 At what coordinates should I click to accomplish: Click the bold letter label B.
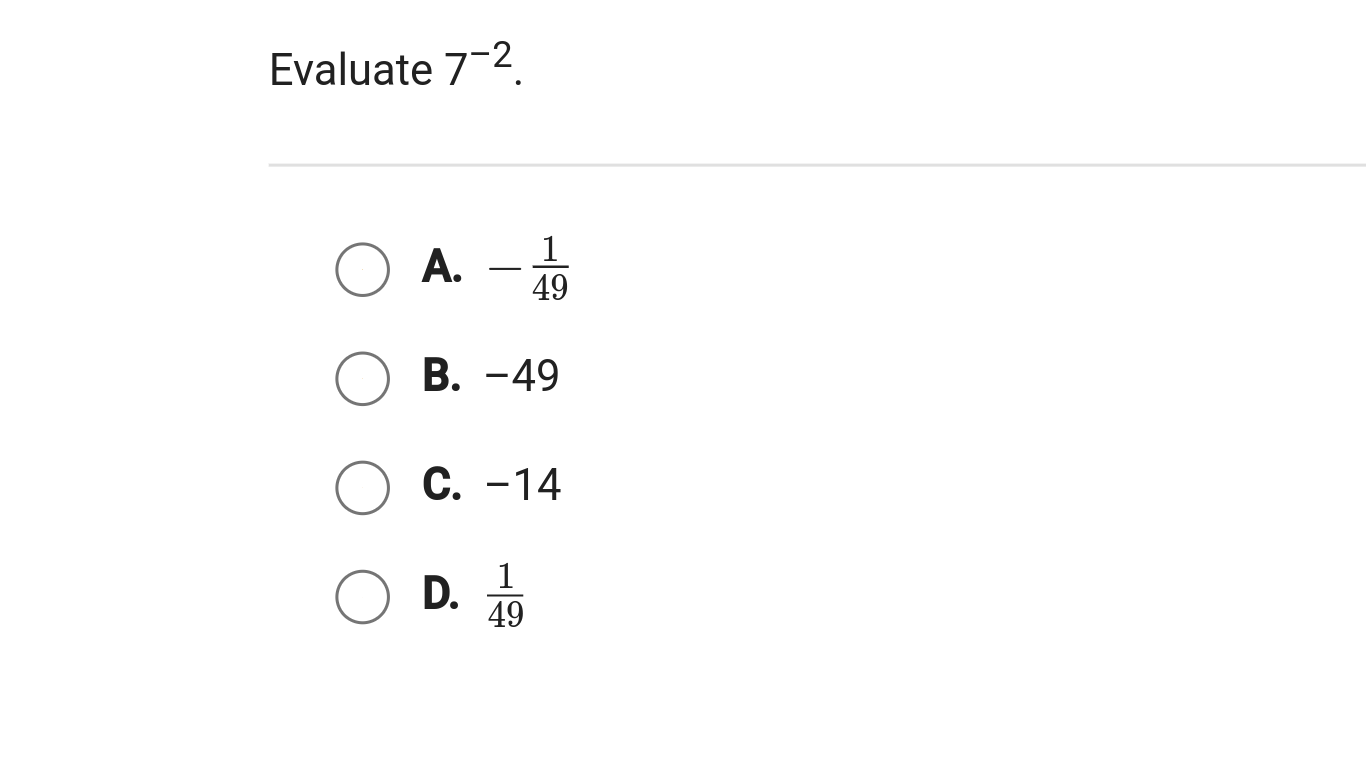pyautogui.click(x=442, y=376)
